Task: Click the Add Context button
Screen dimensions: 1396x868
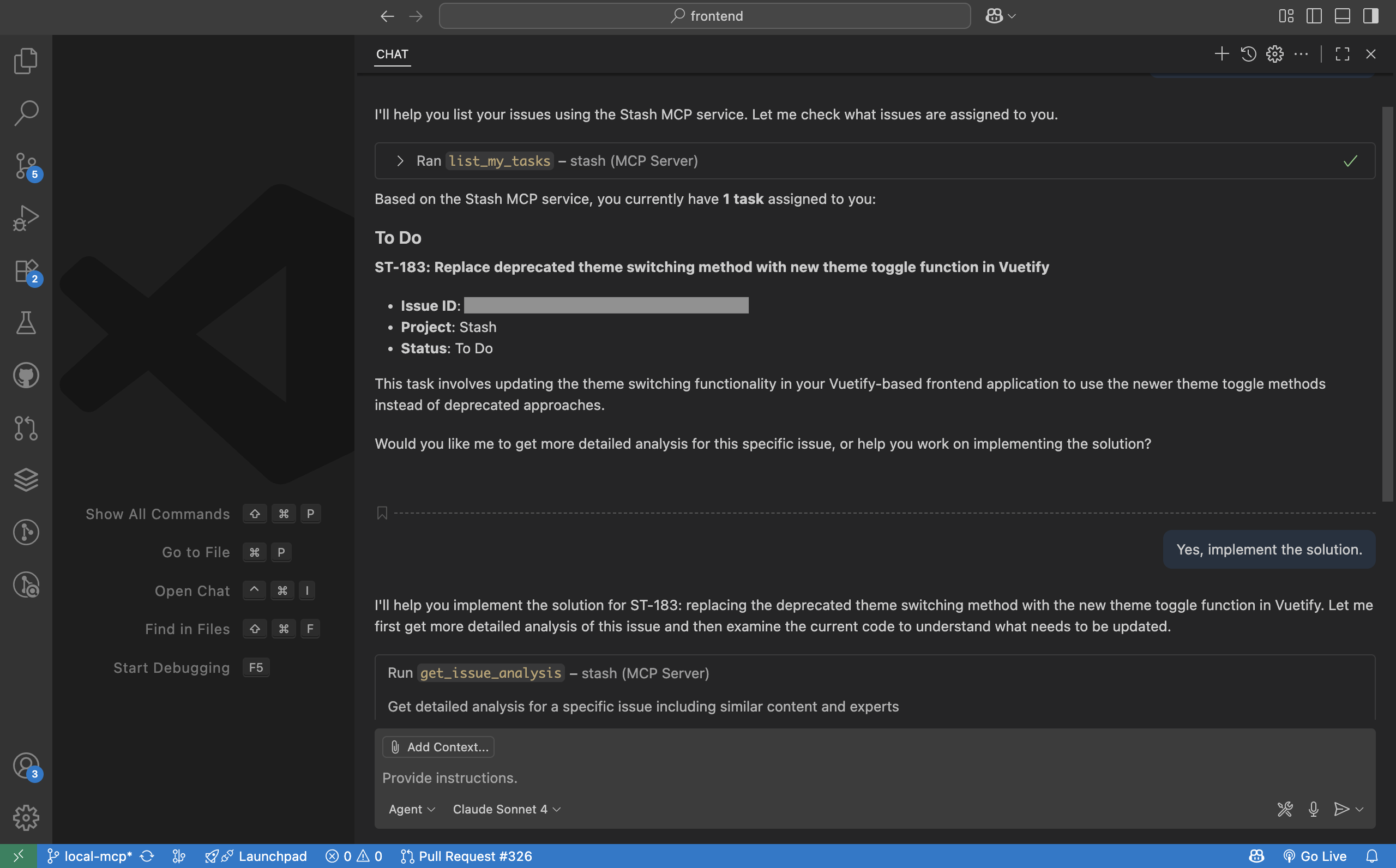Action: pos(438,747)
